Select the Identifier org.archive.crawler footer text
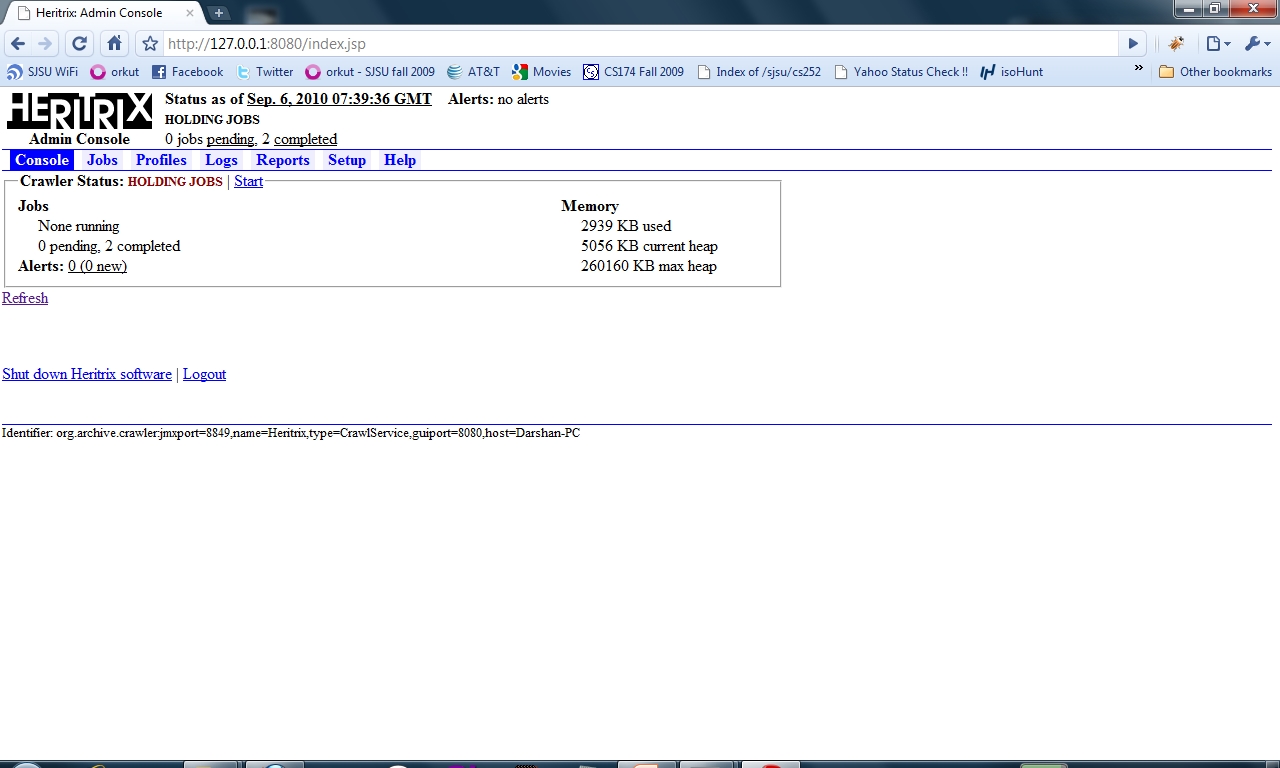The width and height of the screenshot is (1280, 768). tap(291, 433)
